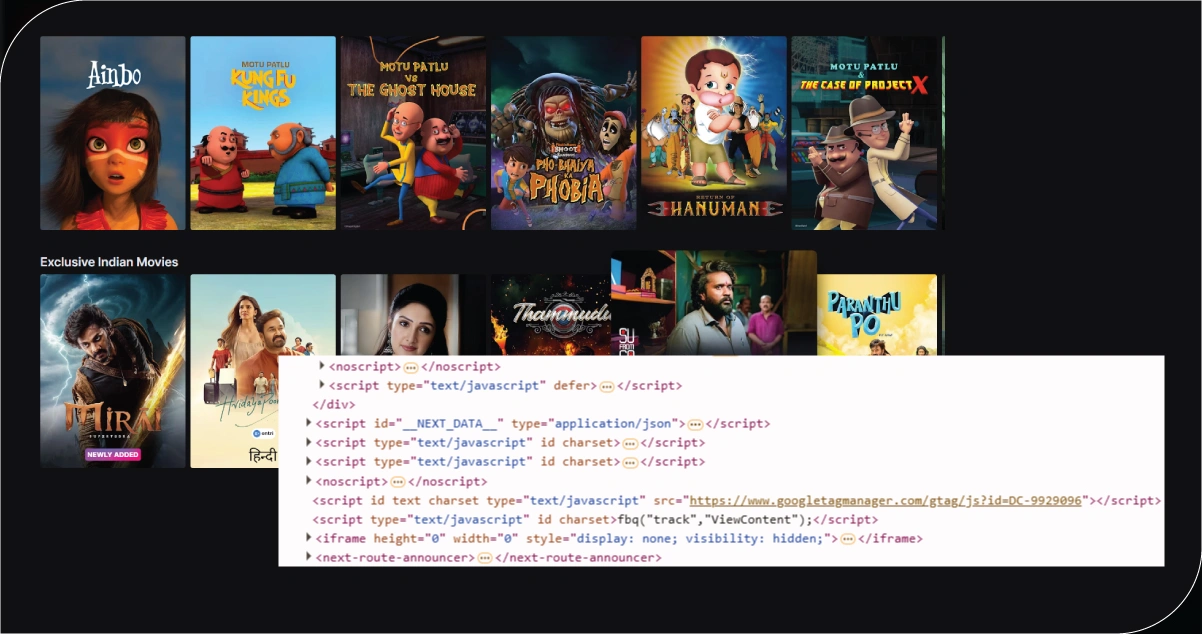This screenshot has height=634, width=1202.
Task: Click the Exclusive Indian Movies heading
Action: (x=107, y=261)
